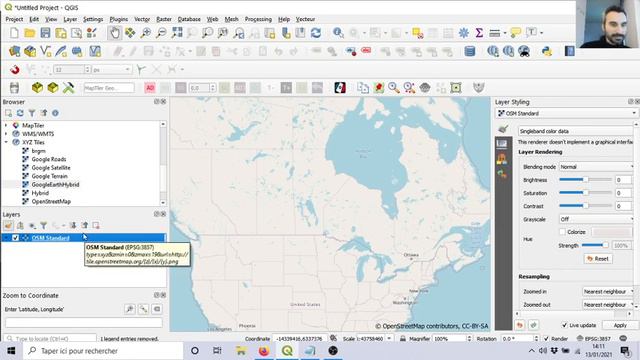Click the Windows taskbar search box

pyautogui.click(x=103, y=351)
